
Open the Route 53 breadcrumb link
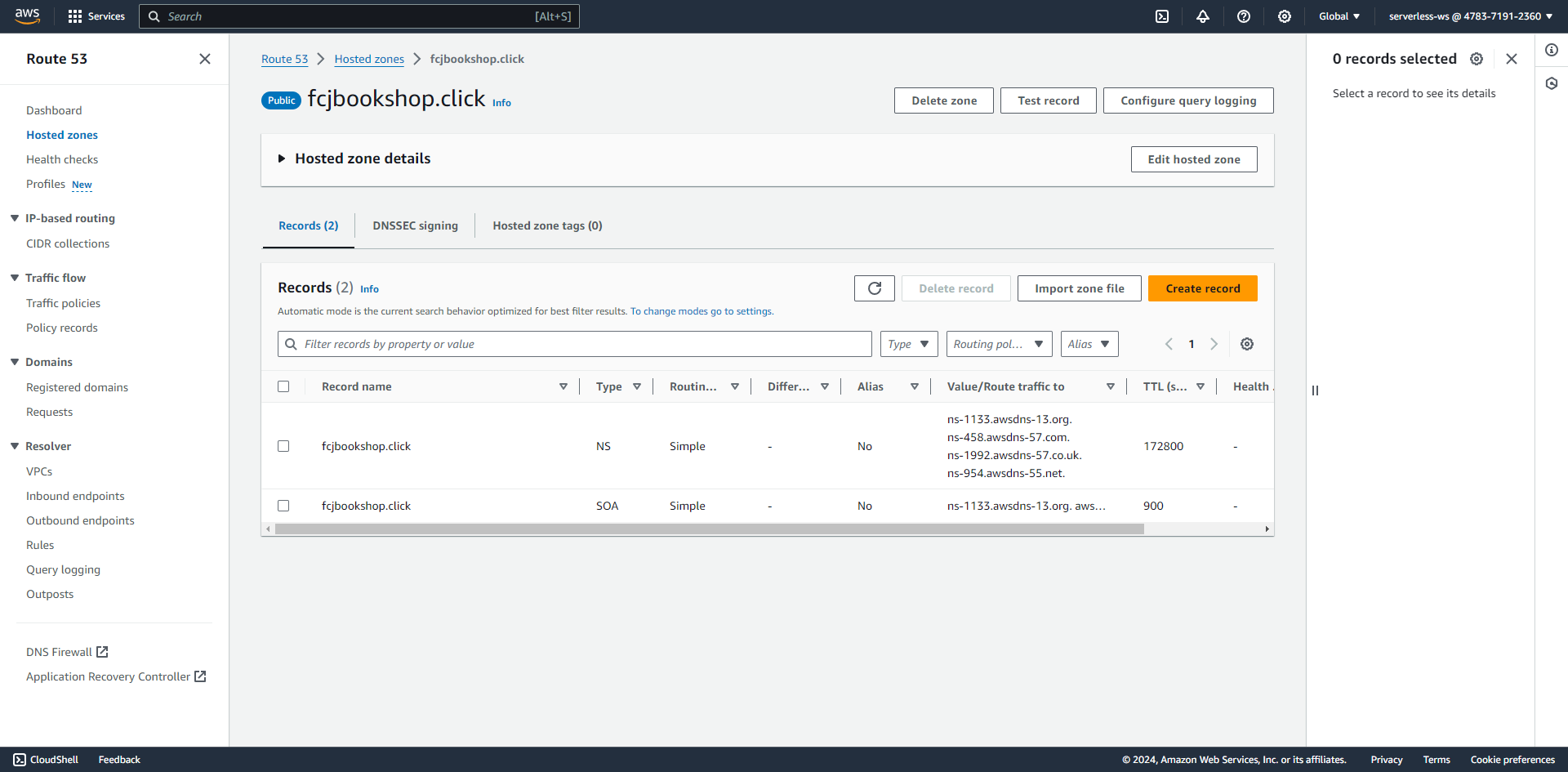click(x=285, y=59)
